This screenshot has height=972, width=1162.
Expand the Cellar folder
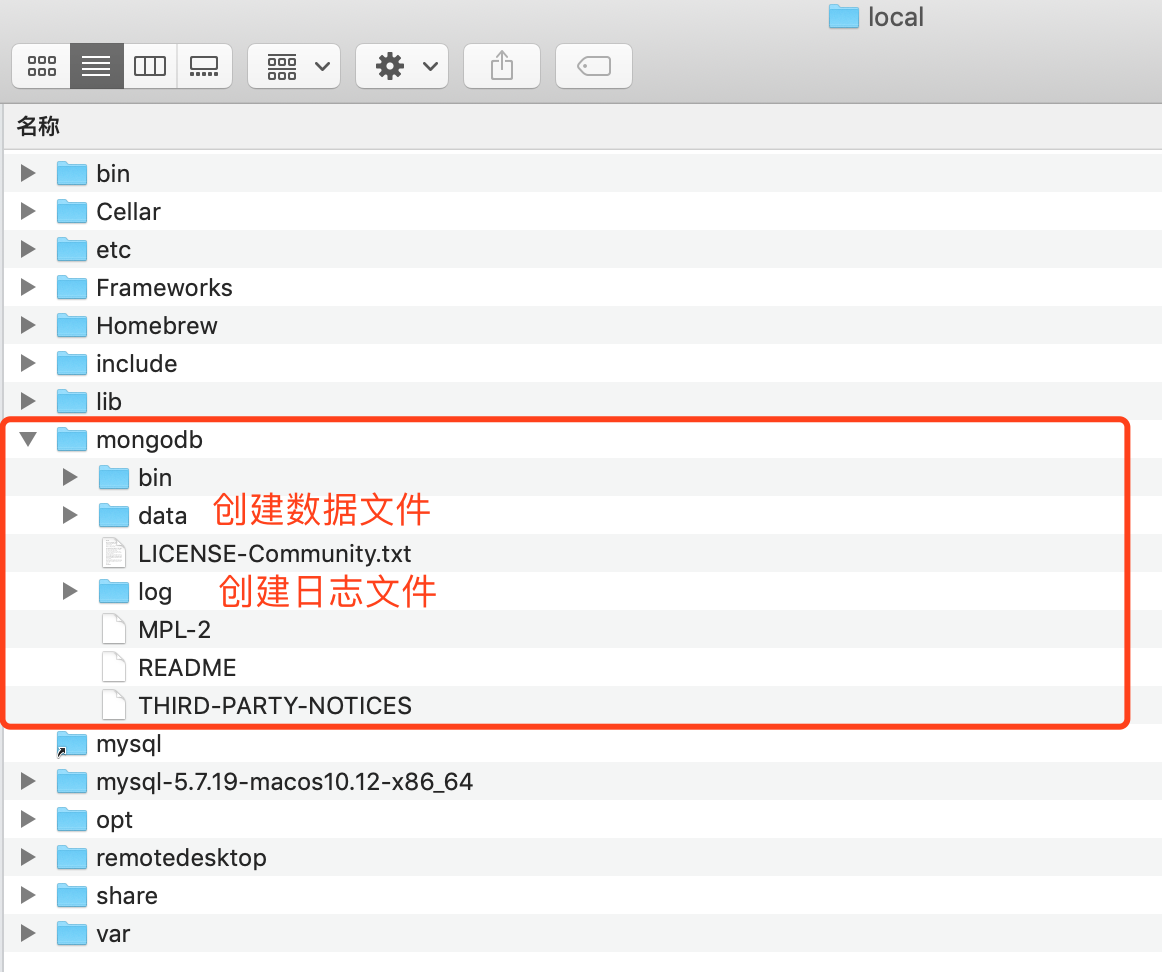click(28, 211)
